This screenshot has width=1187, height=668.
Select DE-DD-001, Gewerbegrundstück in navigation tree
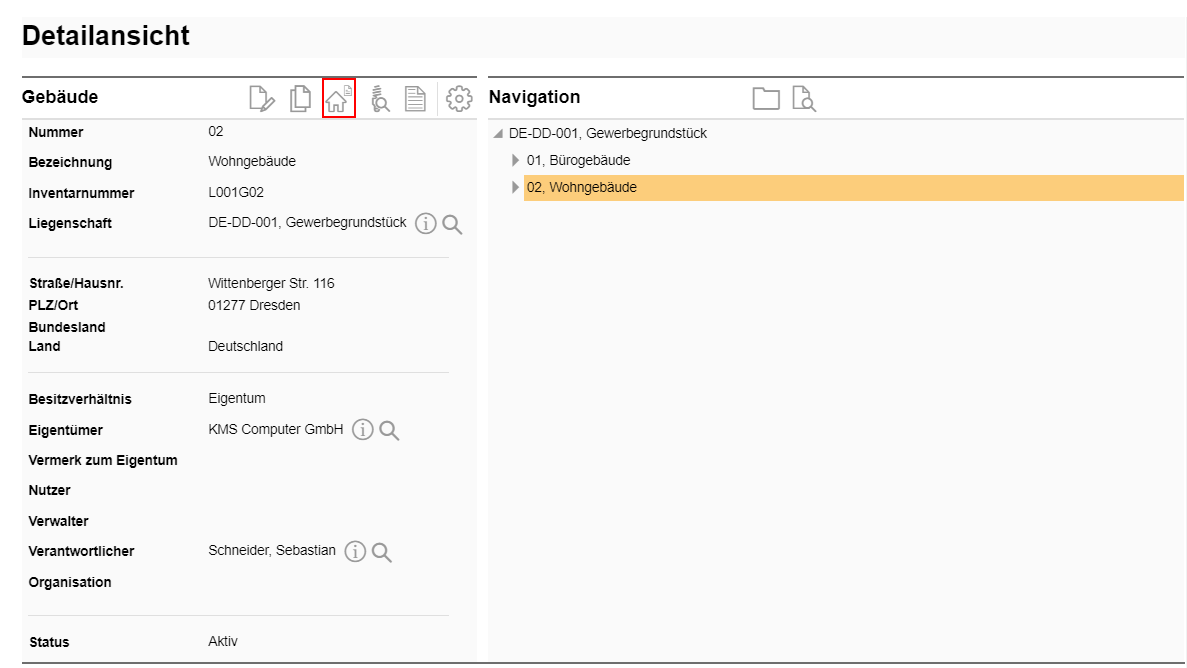(x=607, y=133)
